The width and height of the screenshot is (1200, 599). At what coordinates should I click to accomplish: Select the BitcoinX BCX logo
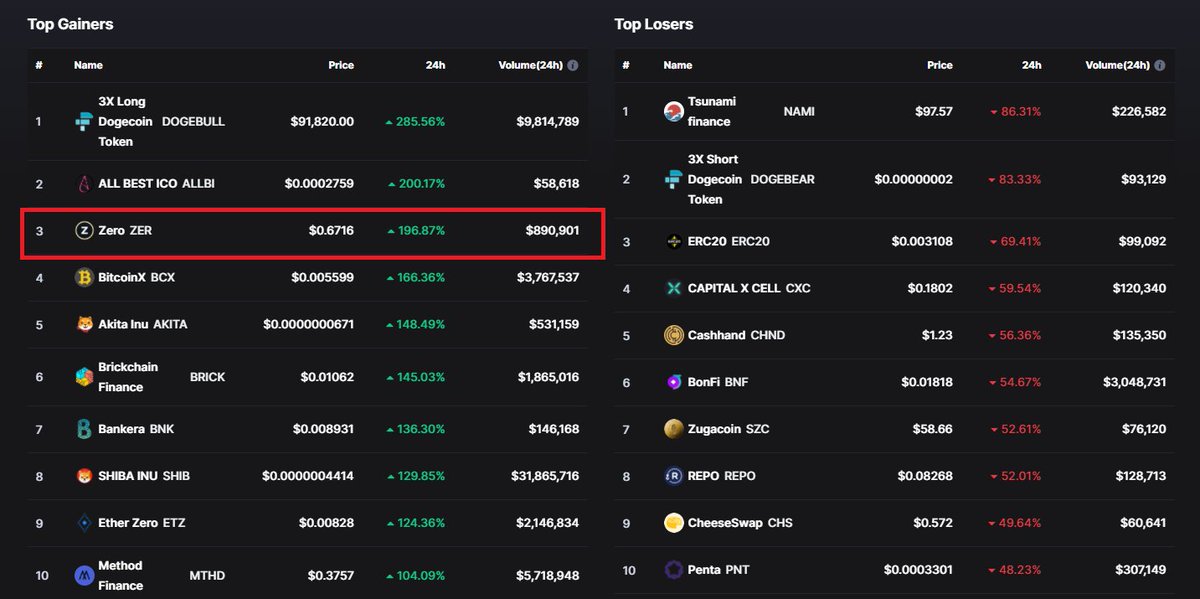pyautogui.click(x=82, y=277)
